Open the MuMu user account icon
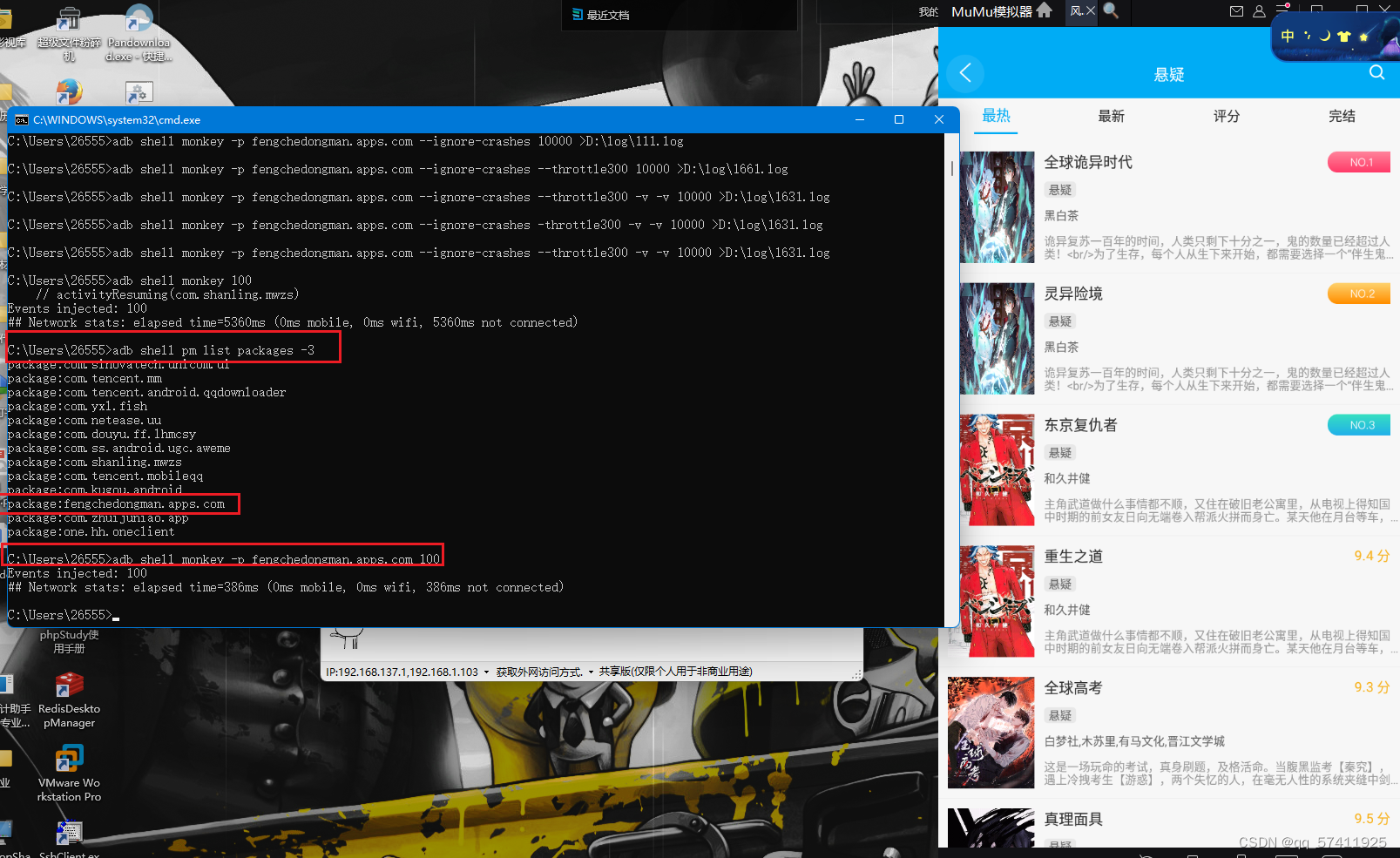The image size is (1400, 858). (1259, 11)
